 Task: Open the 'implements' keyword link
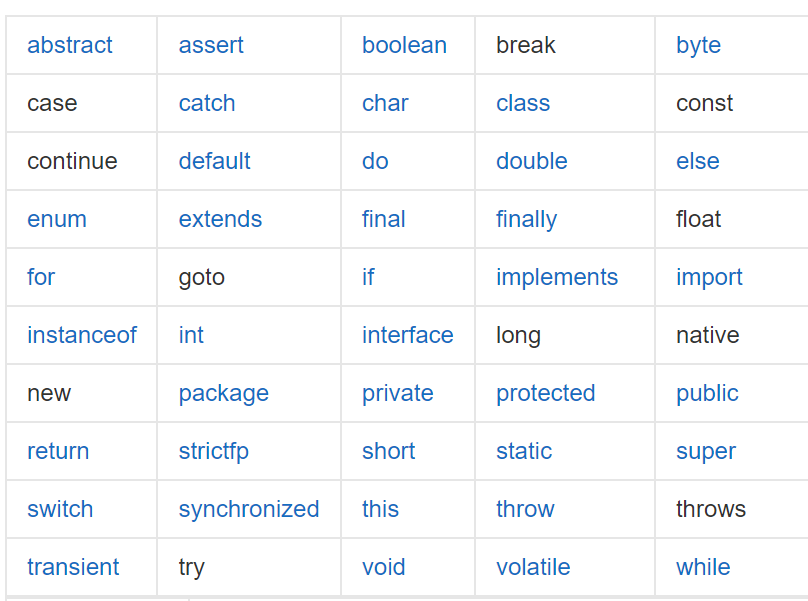557,277
